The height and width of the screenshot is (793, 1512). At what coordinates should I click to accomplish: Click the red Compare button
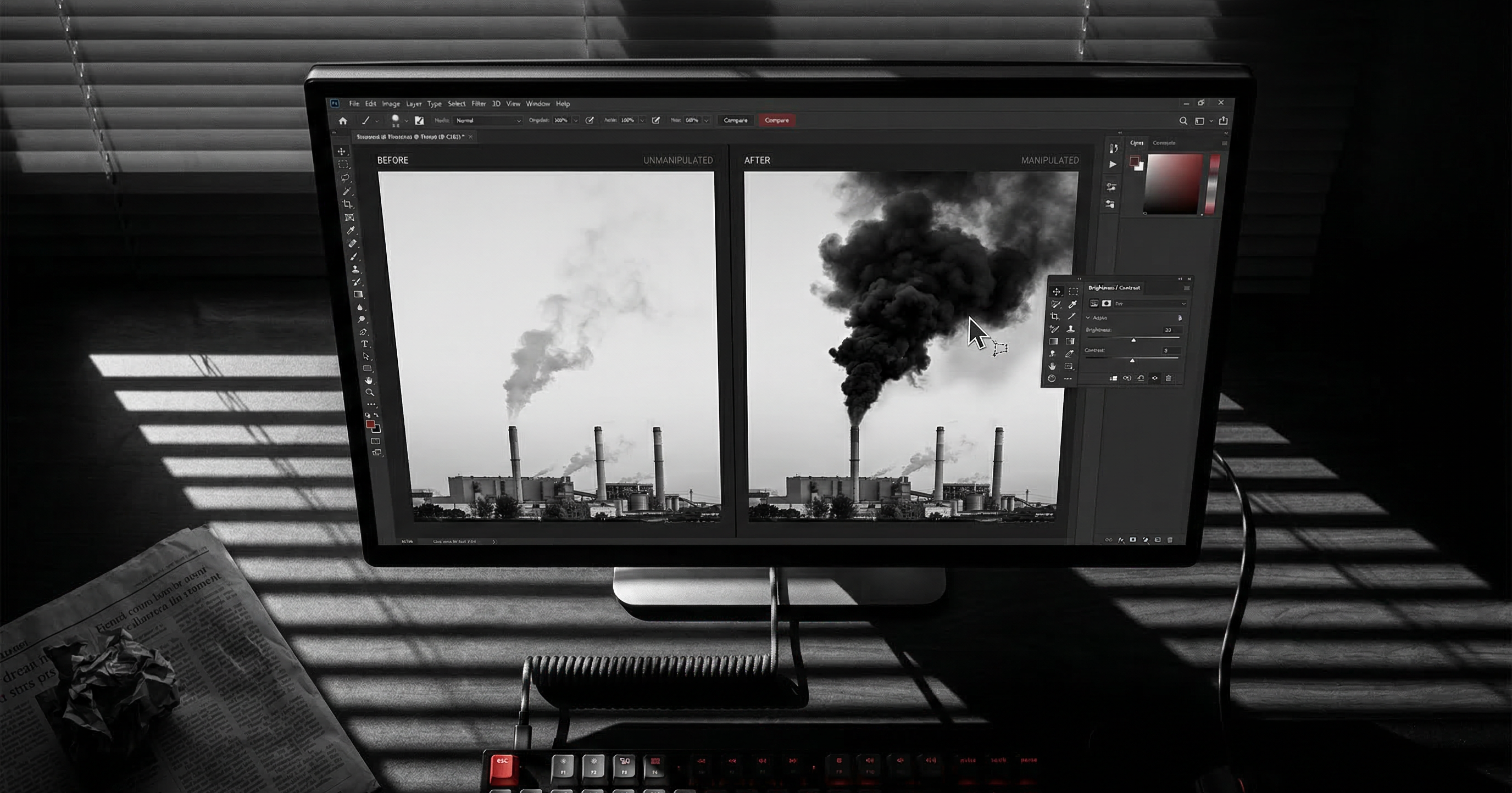[x=776, y=120]
